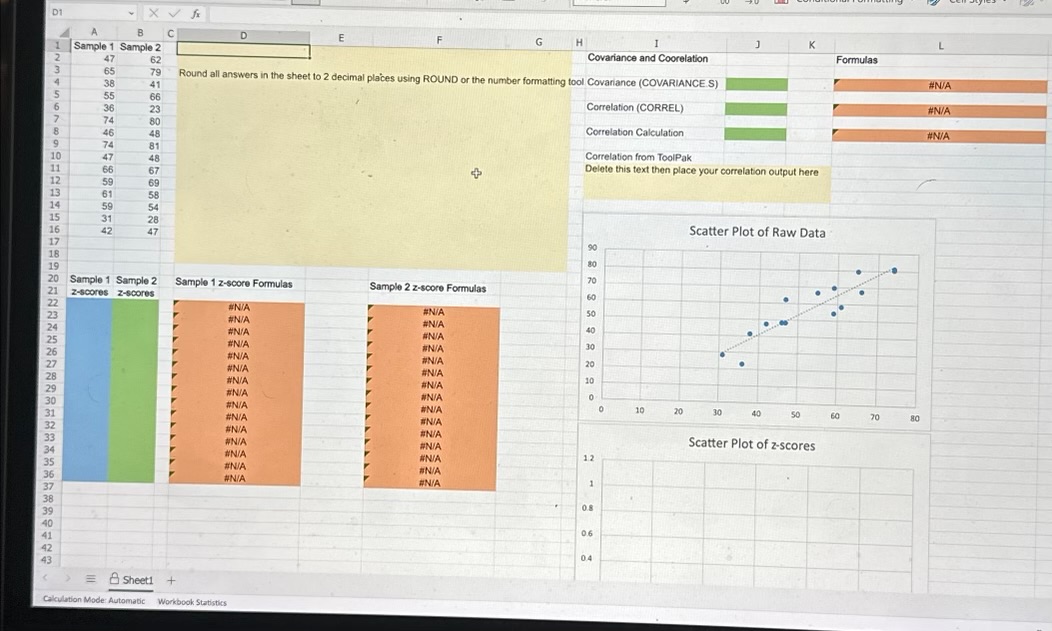This screenshot has width=1052, height=631.
Task: Click the Select All triangle at grid corner
Action: tap(64, 33)
